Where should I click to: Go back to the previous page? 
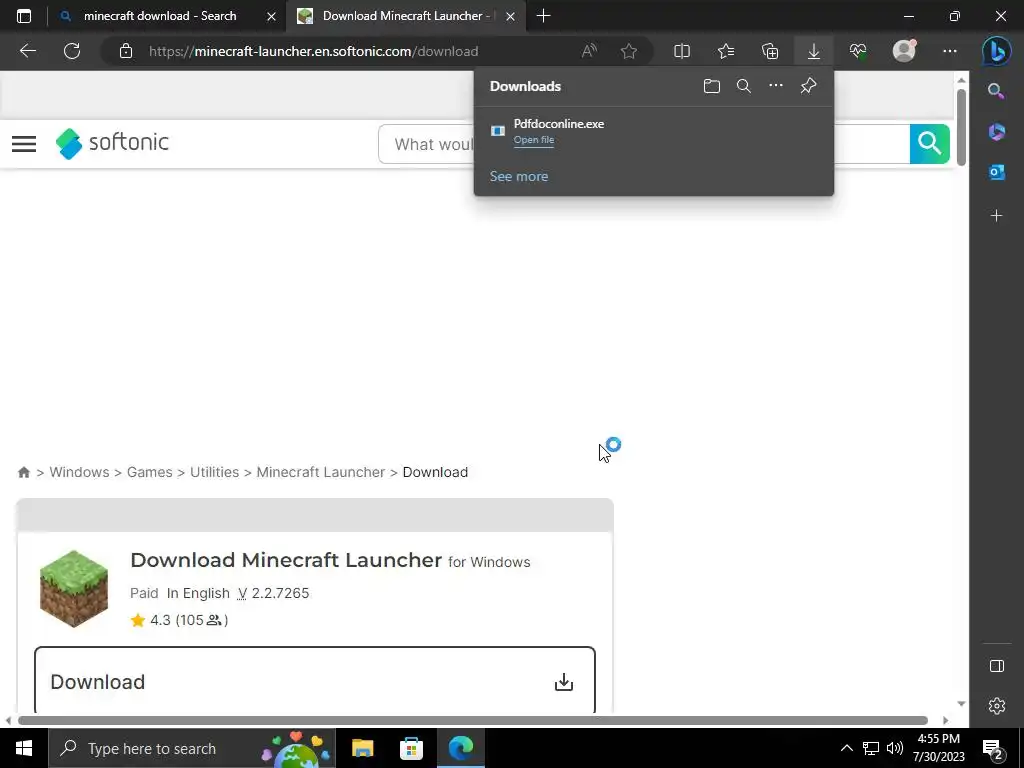coord(27,51)
